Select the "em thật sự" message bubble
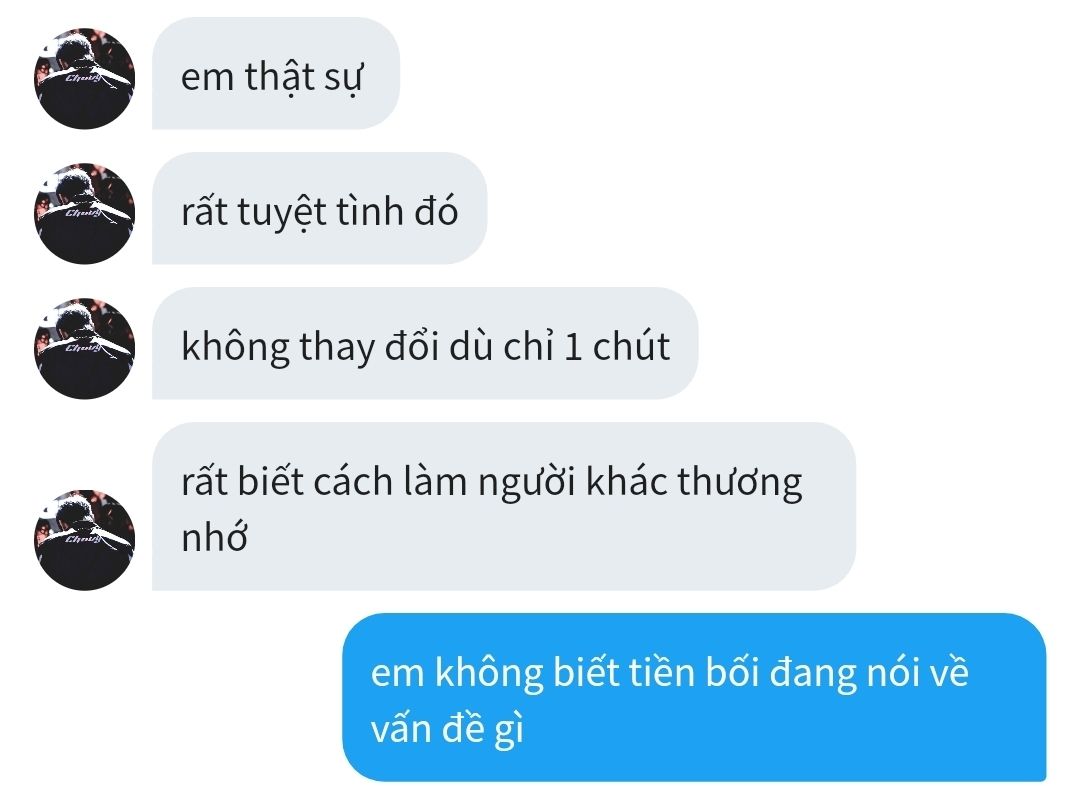 276,73
